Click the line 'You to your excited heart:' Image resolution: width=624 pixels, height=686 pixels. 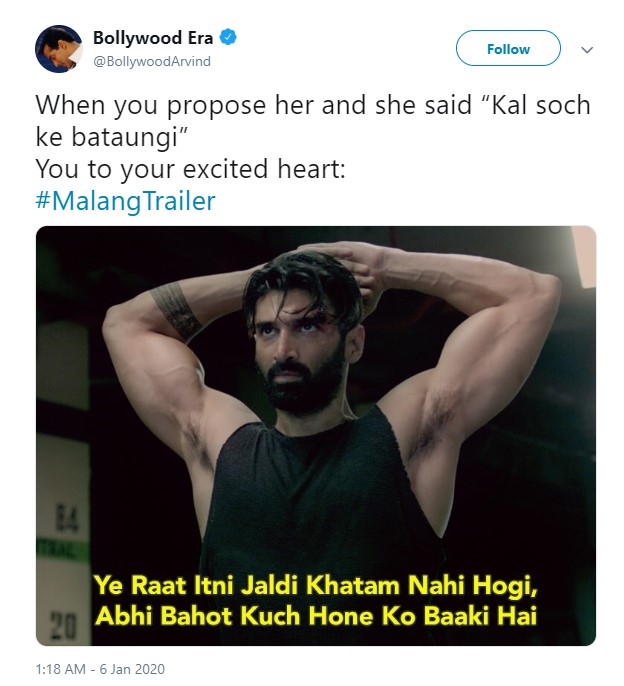tap(190, 169)
